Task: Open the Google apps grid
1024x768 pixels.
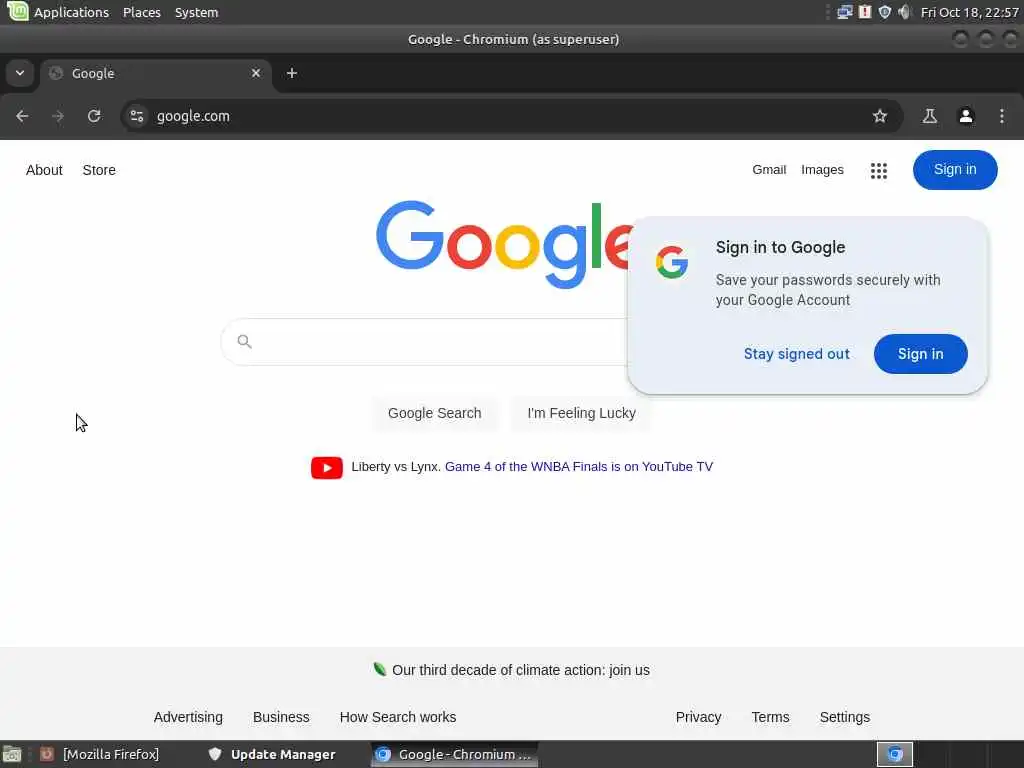Action: [x=879, y=170]
